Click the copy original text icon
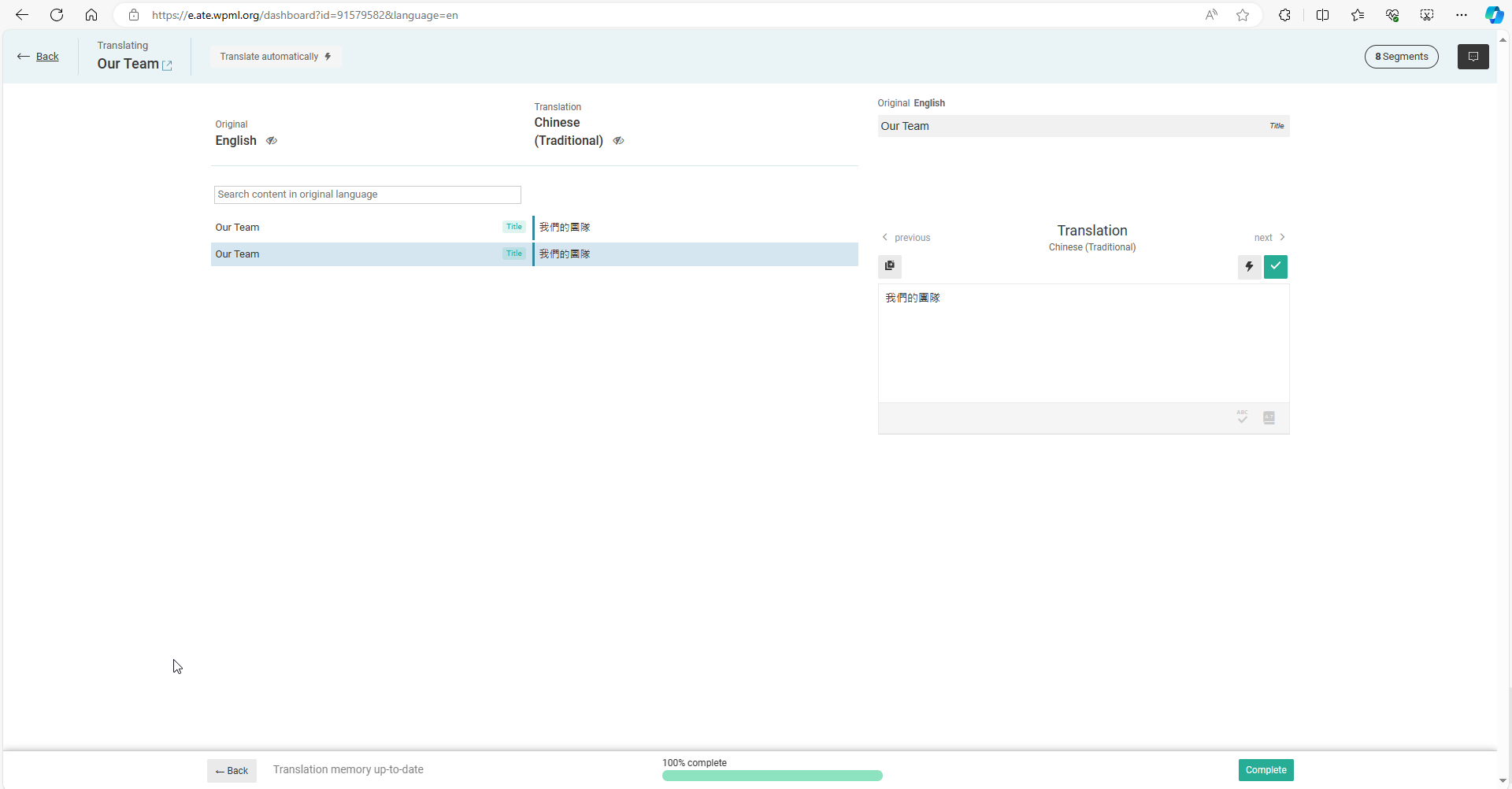Screen dimensions: 1512x789 tap(890, 266)
